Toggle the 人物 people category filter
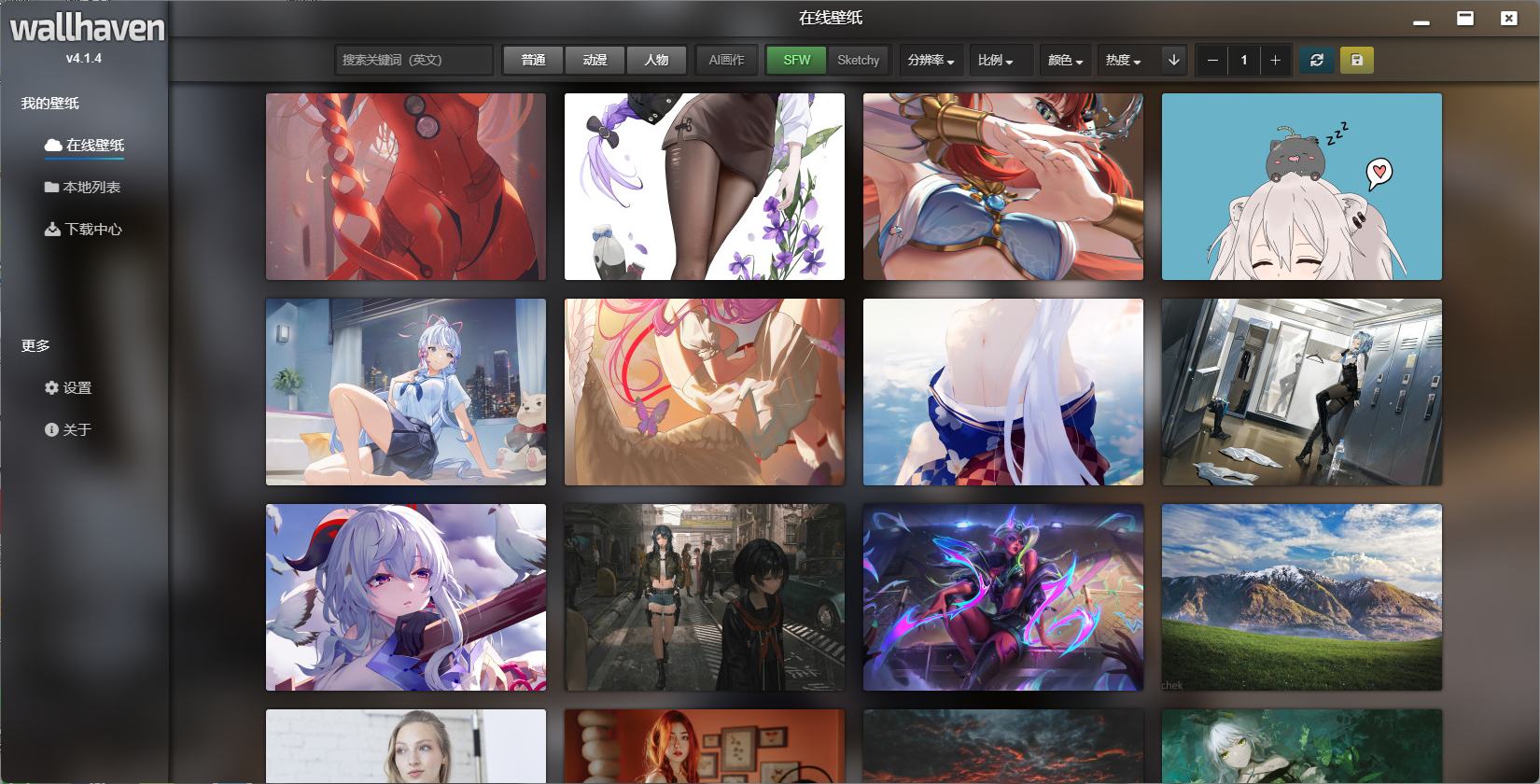The height and width of the screenshot is (784, 1540). coord(656,60)
